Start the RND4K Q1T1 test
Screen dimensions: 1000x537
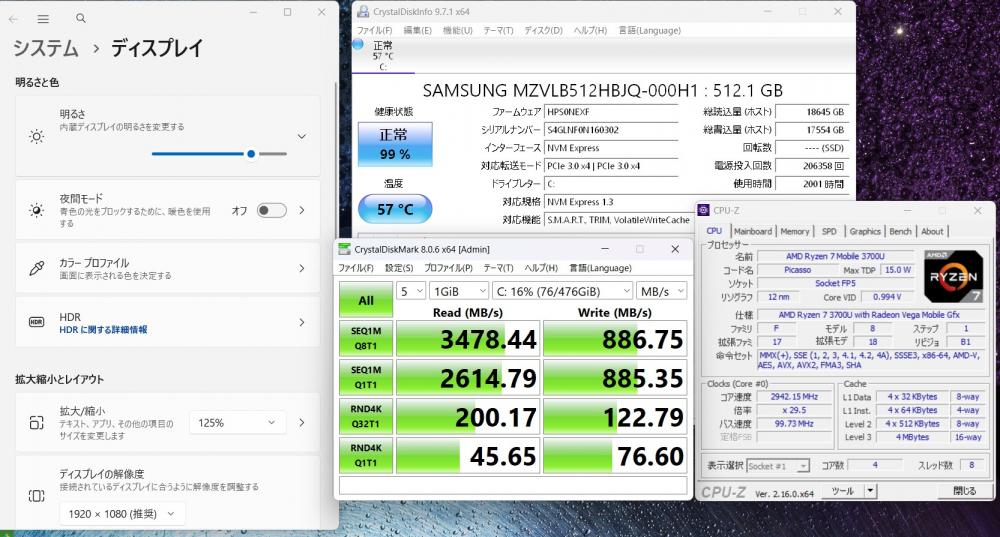[x=366, y=455]
